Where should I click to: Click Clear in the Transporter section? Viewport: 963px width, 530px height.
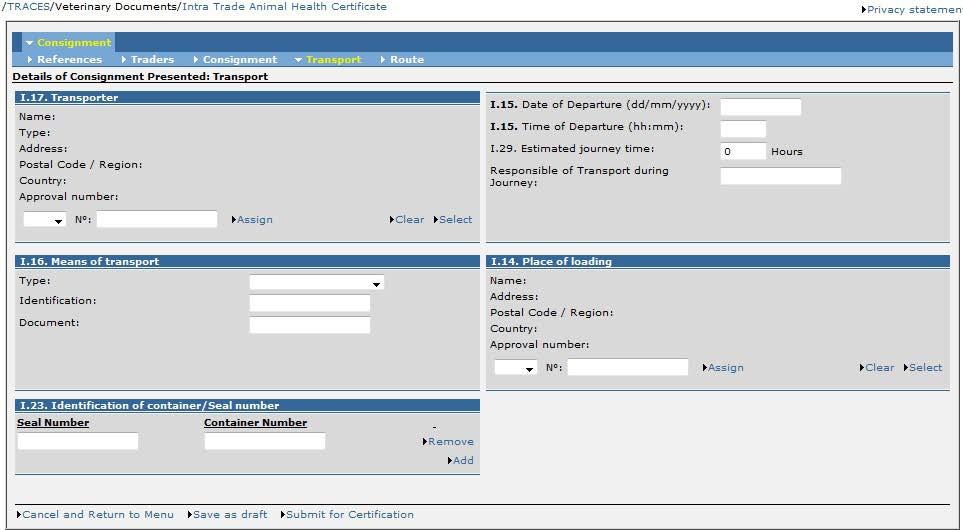pos(409,219)
